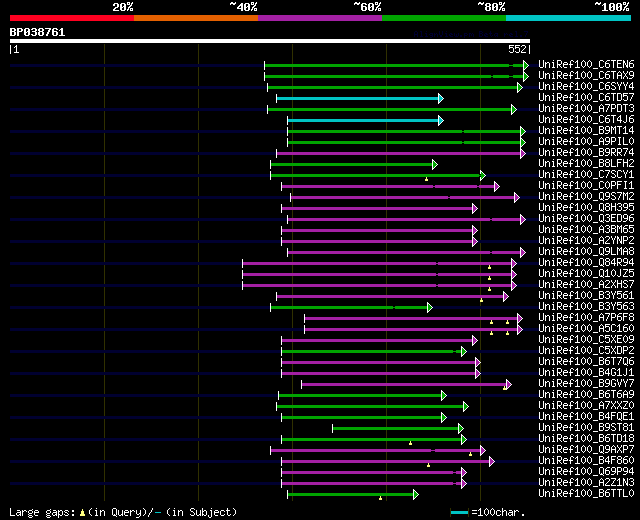Click the yellow gap marker under B6TD18

click(410, 443)
